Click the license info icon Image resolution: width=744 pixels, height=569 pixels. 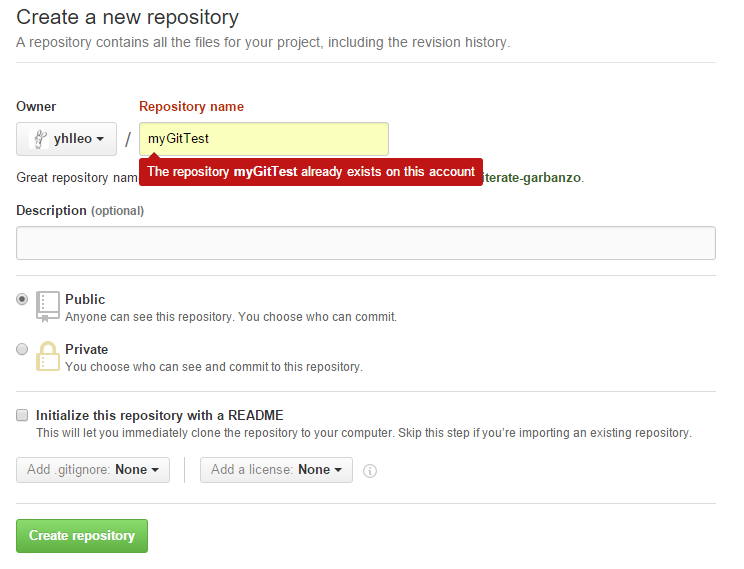coord(370,471)
